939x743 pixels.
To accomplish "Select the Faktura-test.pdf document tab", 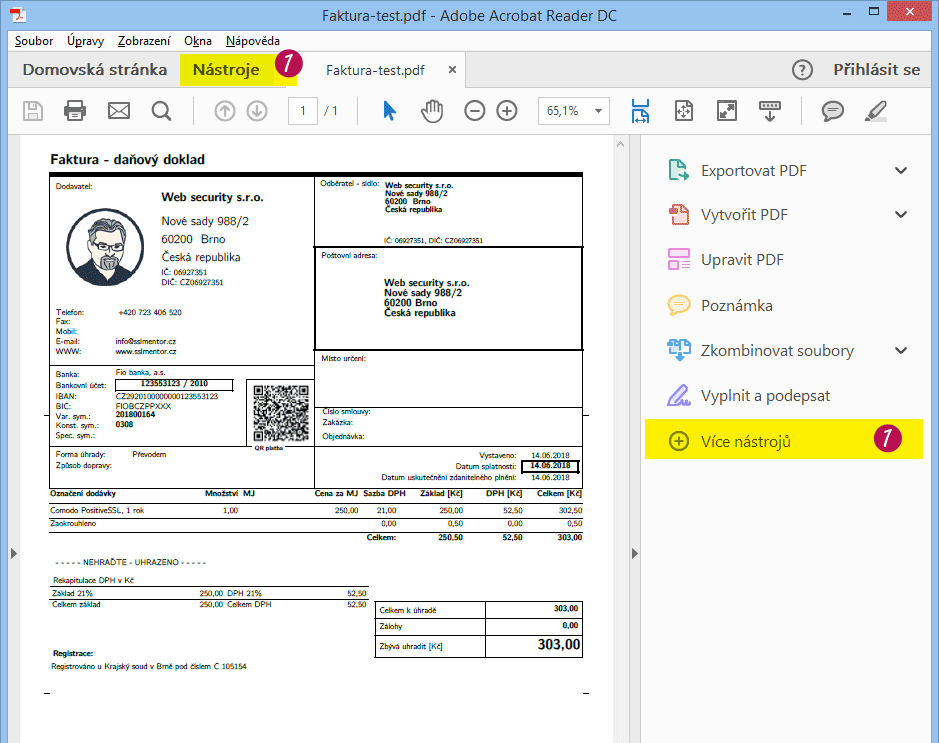I will point(375,70).
